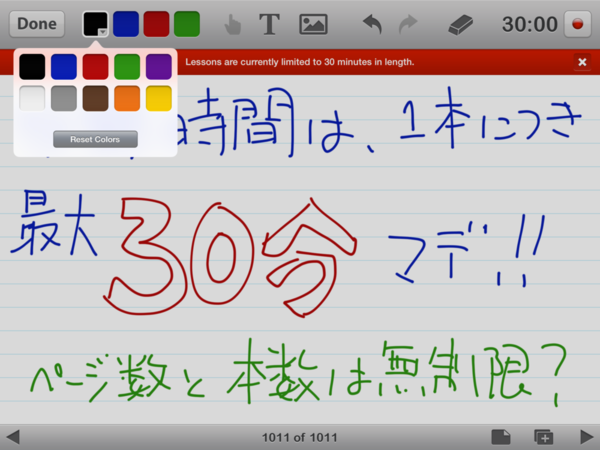Go to the next page arrow
Viewport: 600px width, 450px height.
(x=587, y=437)
